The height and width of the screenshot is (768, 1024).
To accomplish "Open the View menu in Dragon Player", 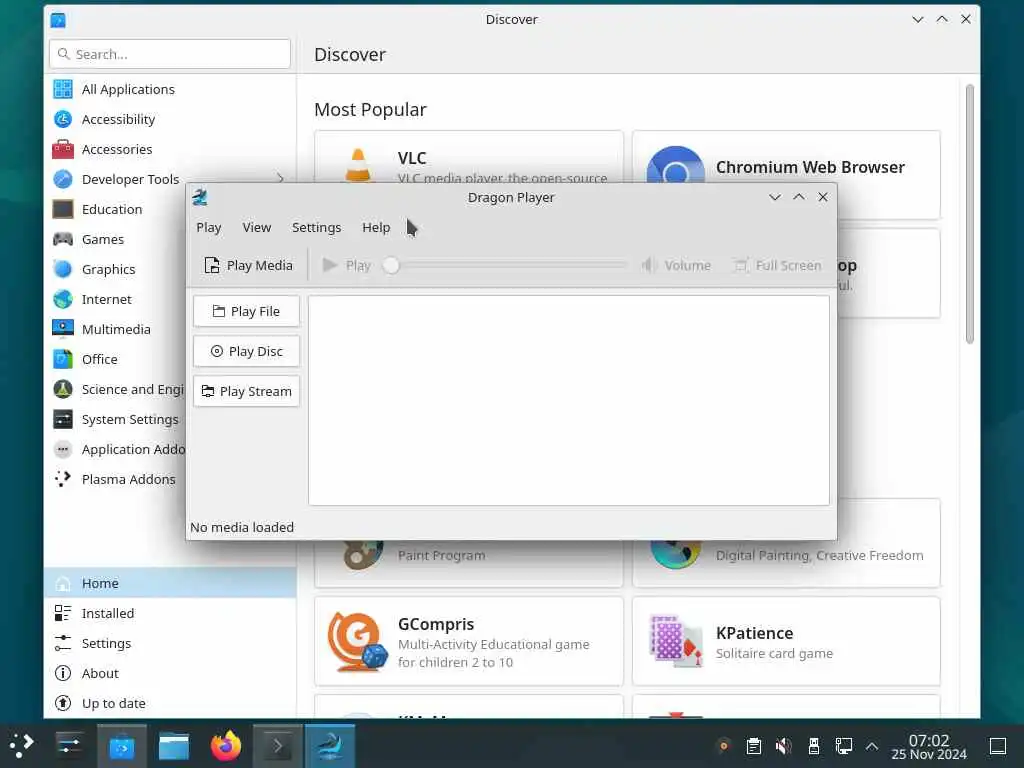I will pos(256,227).
